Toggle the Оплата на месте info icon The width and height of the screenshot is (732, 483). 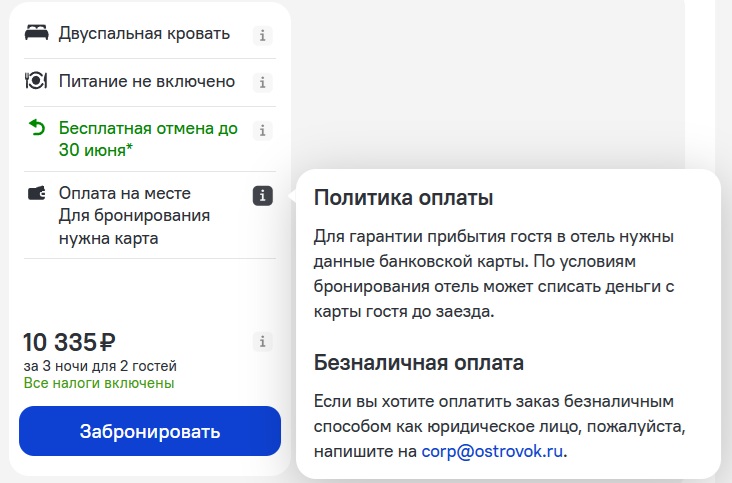[x=263, y=196]
